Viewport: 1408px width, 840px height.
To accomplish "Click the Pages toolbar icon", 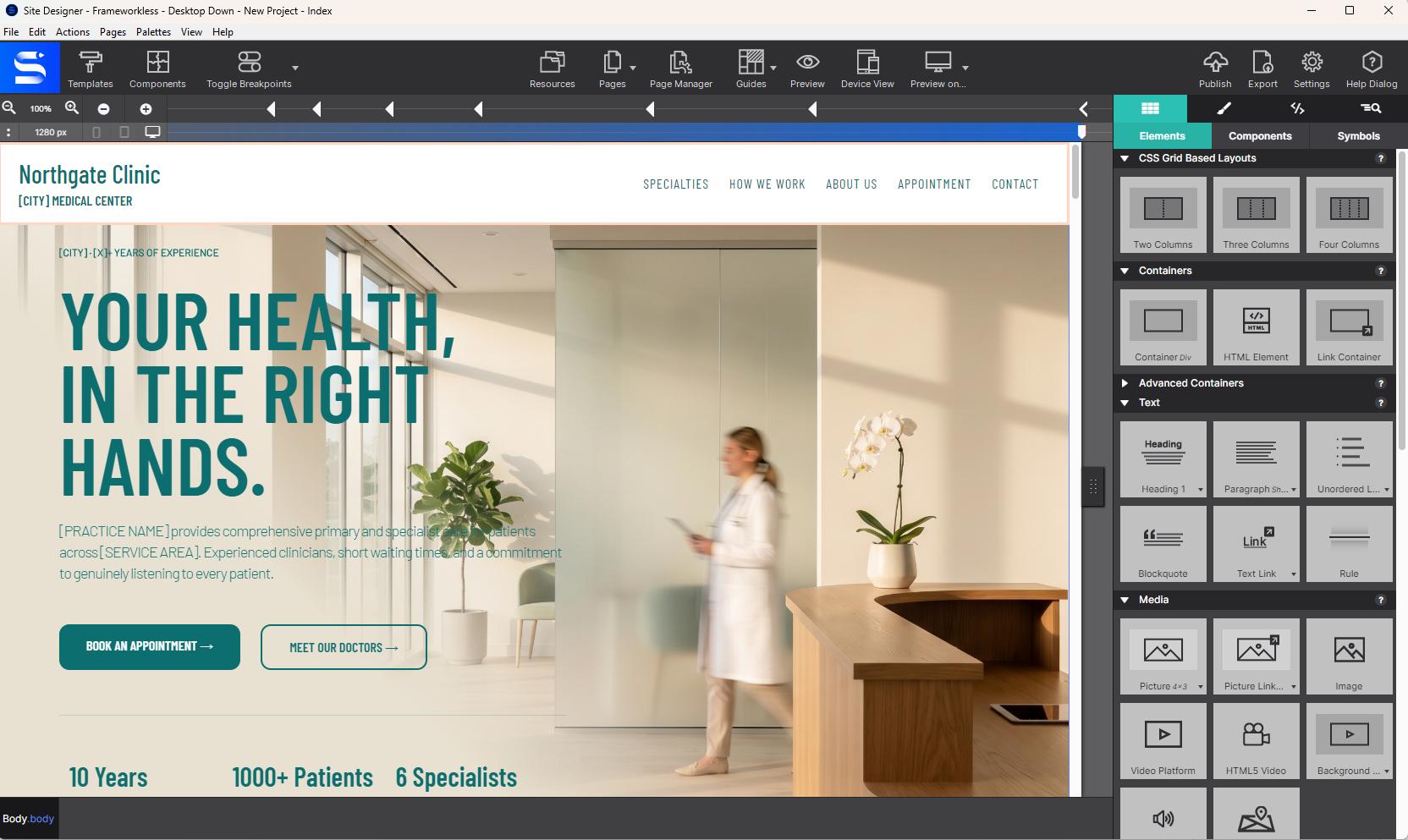I will pos(612,62).
